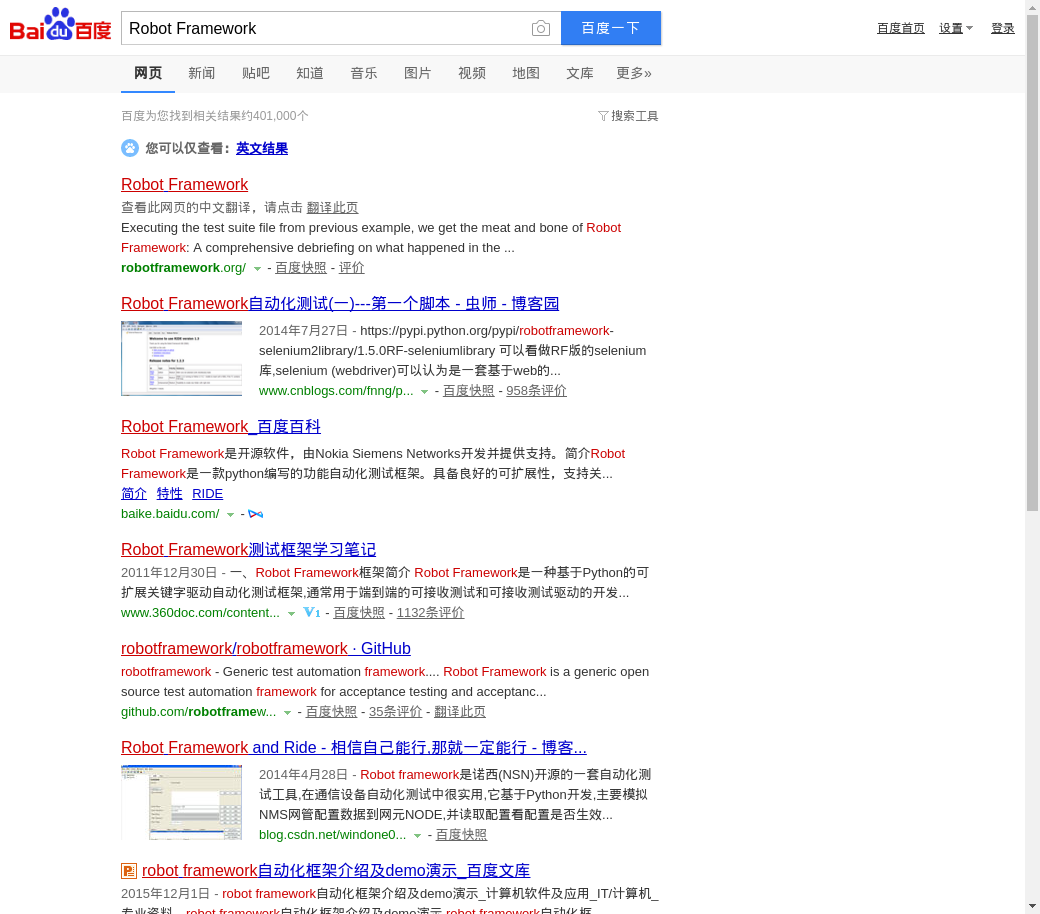Open 百度快照 for blog.csdn.net result
The height and width of the screenshot is (914, 1040).
[462, 835]
